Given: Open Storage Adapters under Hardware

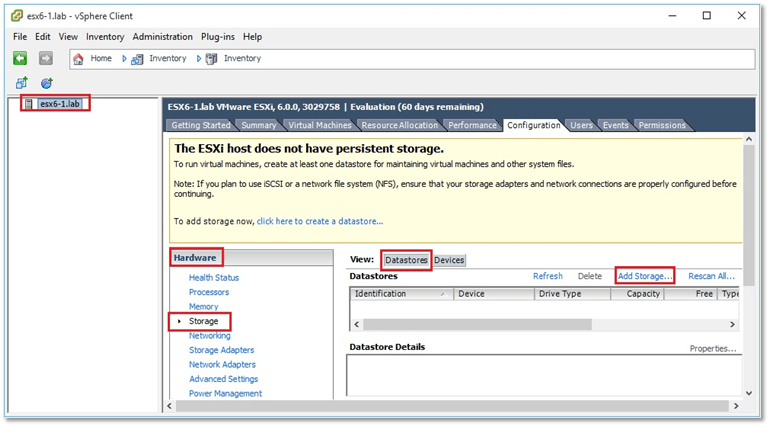Looking at the screenshot, I should pyautogui.click(x=221, y=350).
